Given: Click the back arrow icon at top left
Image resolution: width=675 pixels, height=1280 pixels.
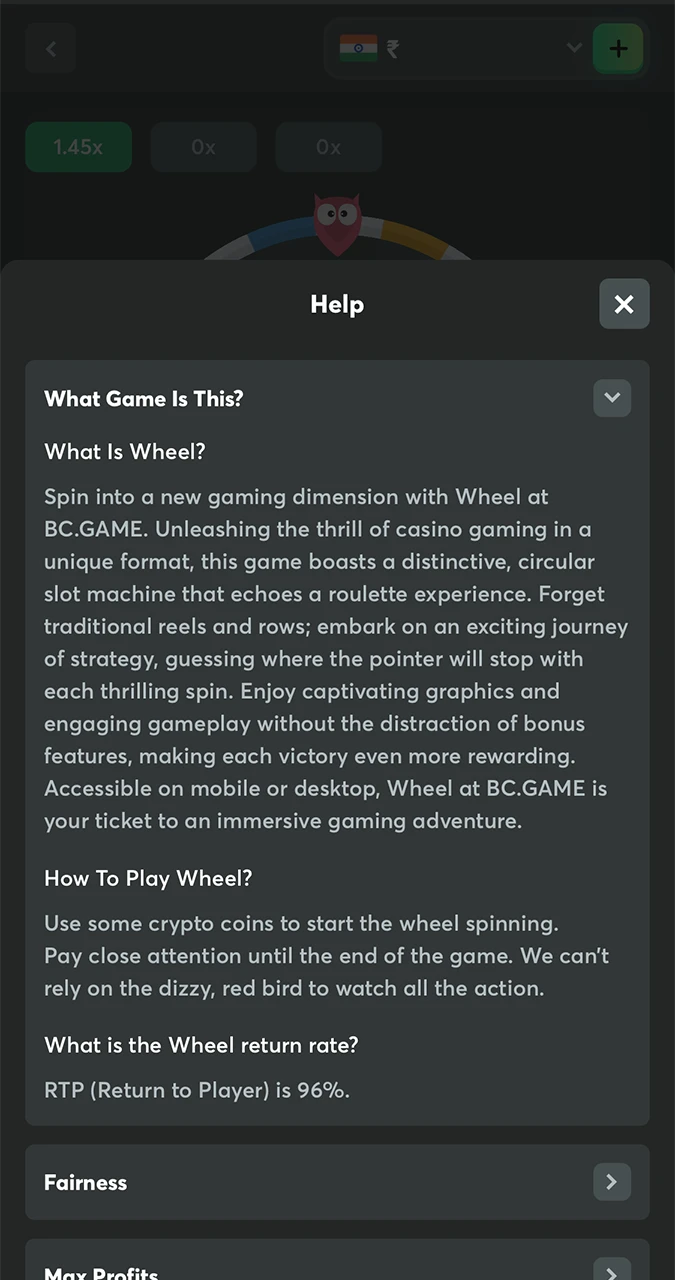Looking at the screenshot, I should (x=50, y=48).
